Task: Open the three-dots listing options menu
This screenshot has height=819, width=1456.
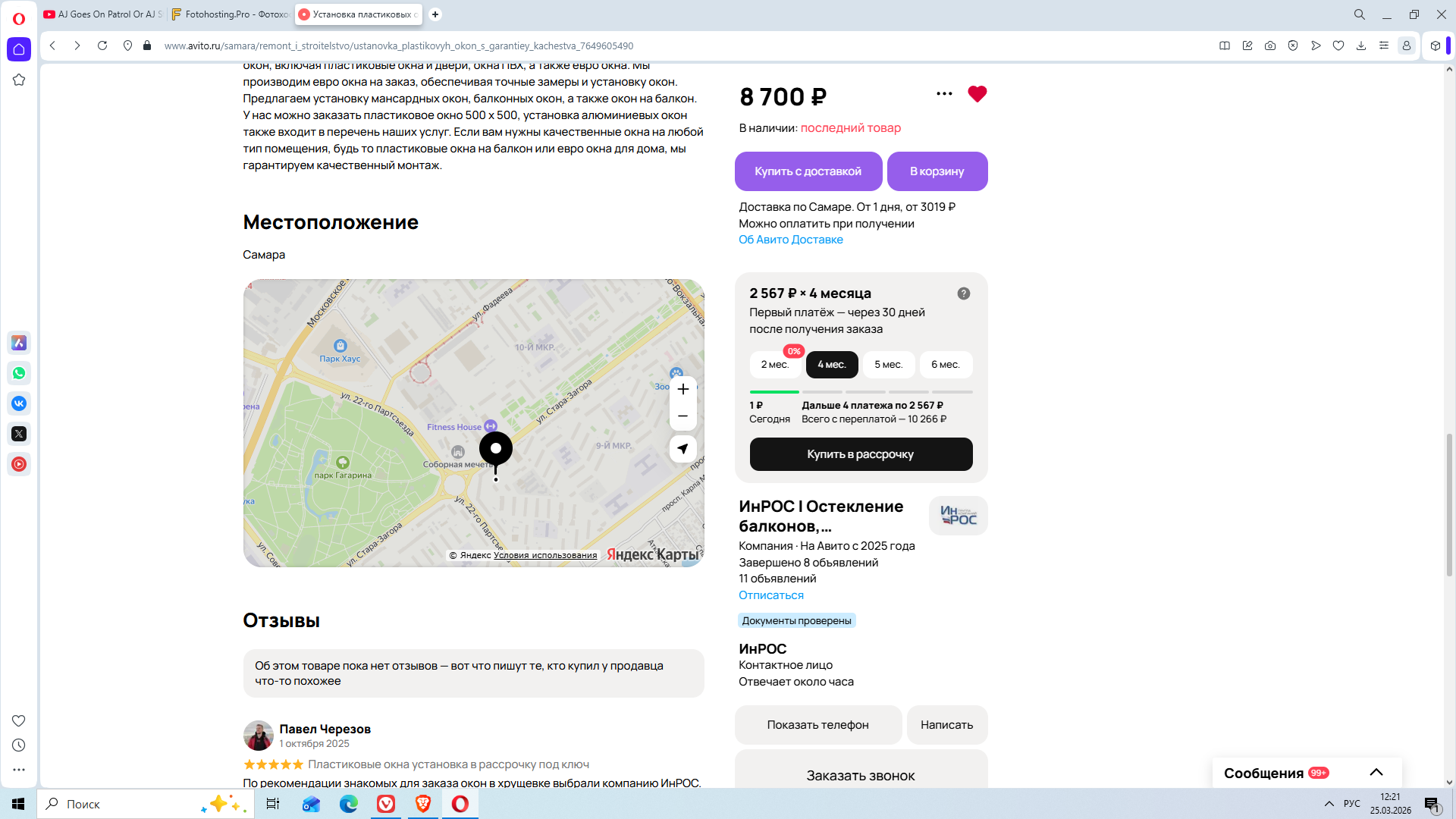Action: tap(944, 94)
